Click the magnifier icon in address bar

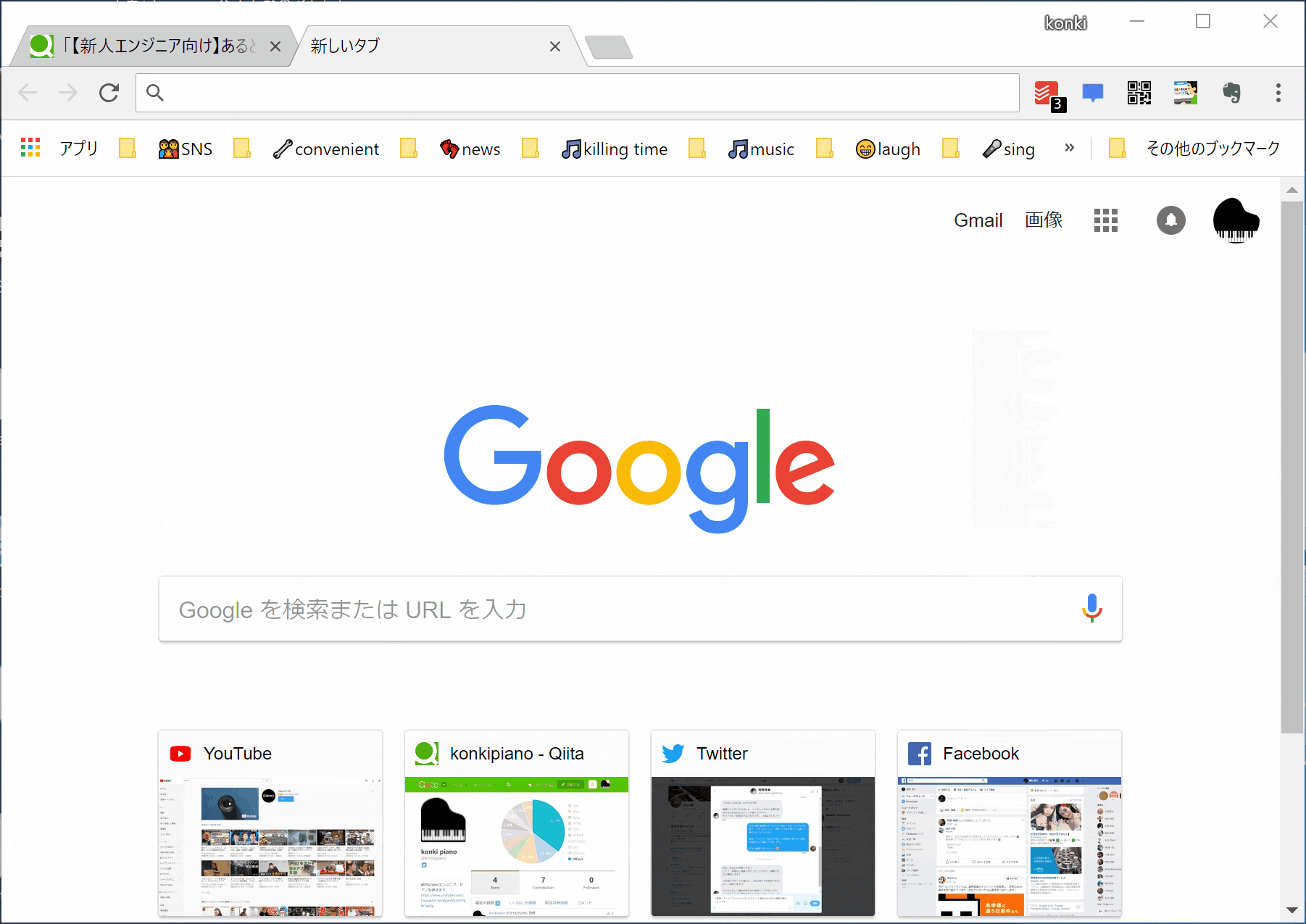155,93
